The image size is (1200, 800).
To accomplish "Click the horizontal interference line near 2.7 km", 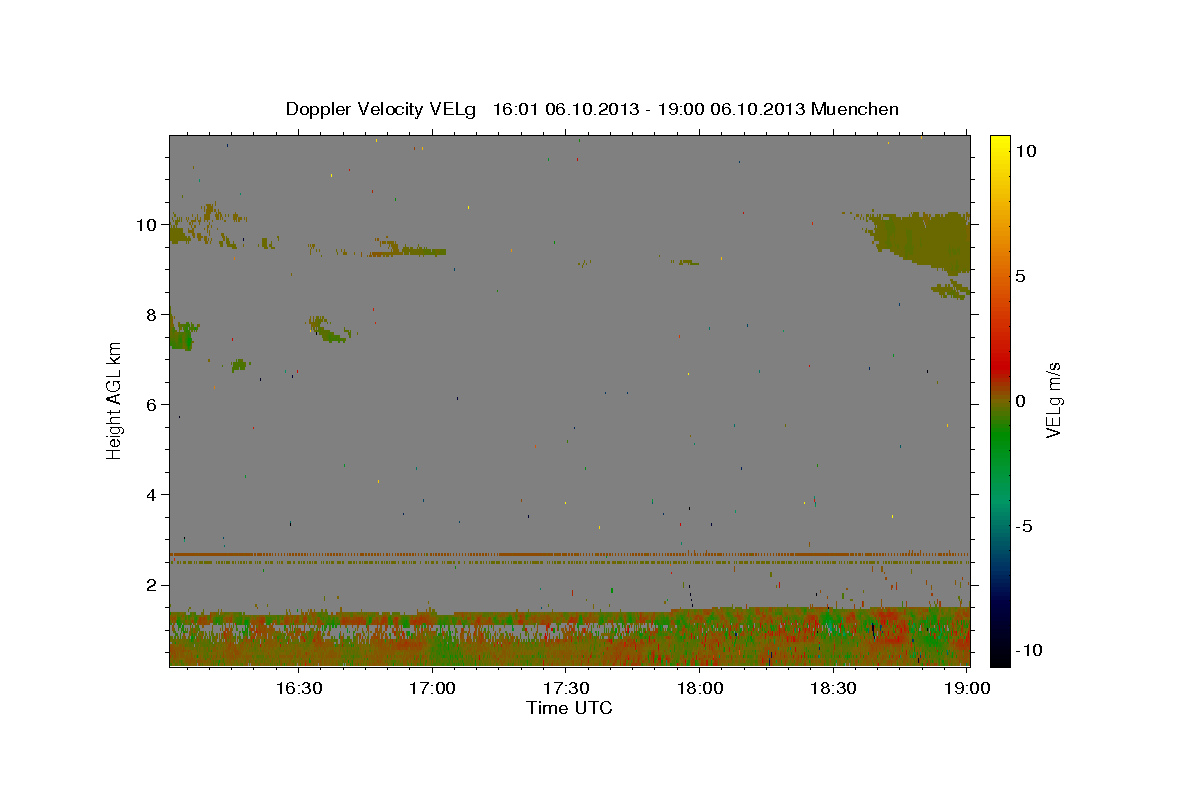I will 569,554.
